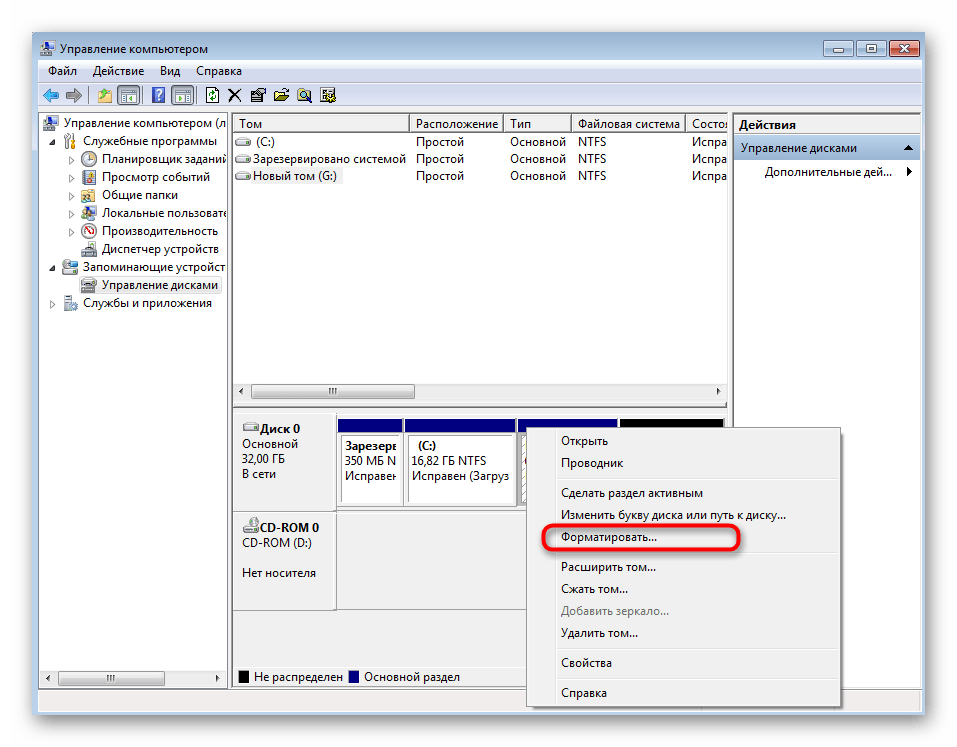Open the Вид menu

tap(170, 71)
